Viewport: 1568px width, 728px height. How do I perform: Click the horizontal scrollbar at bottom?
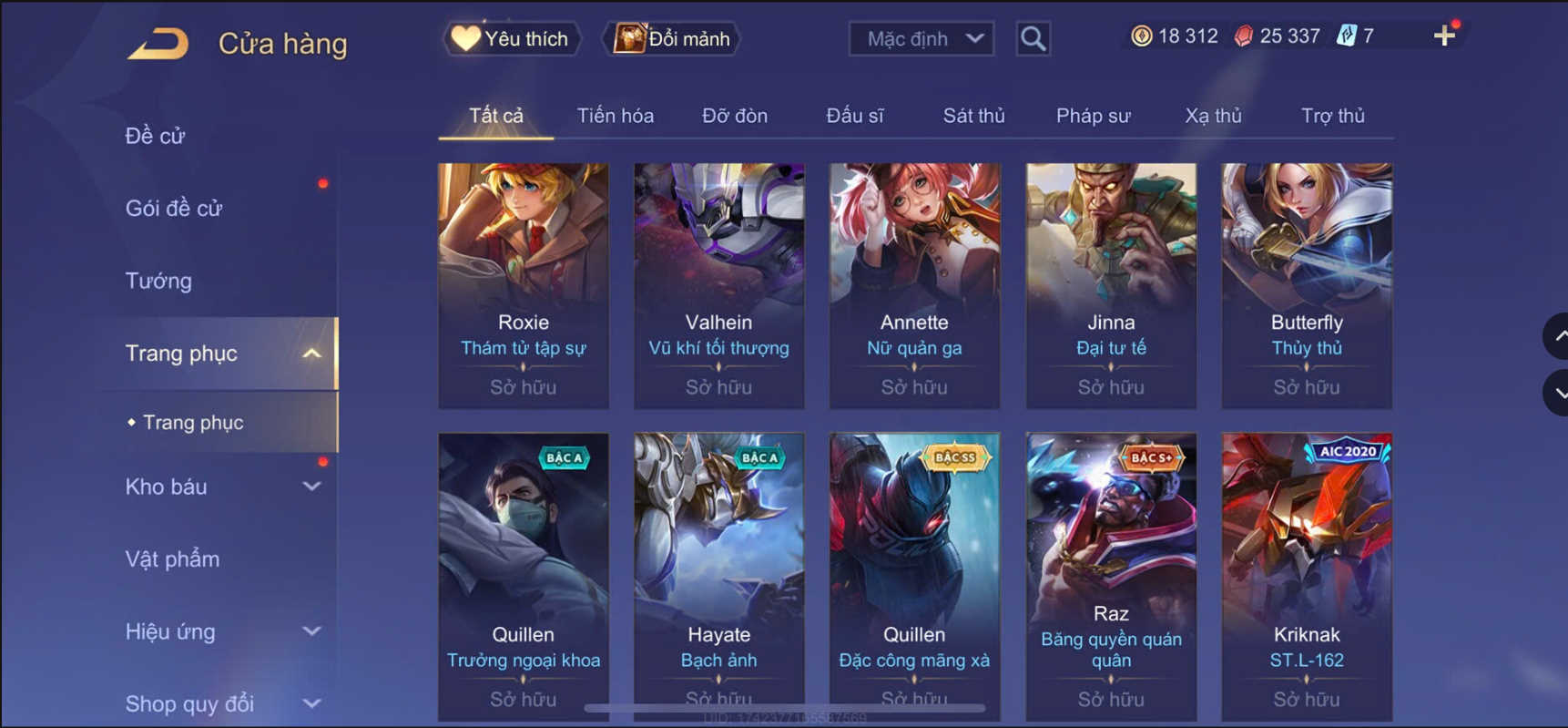coord(785,707)
